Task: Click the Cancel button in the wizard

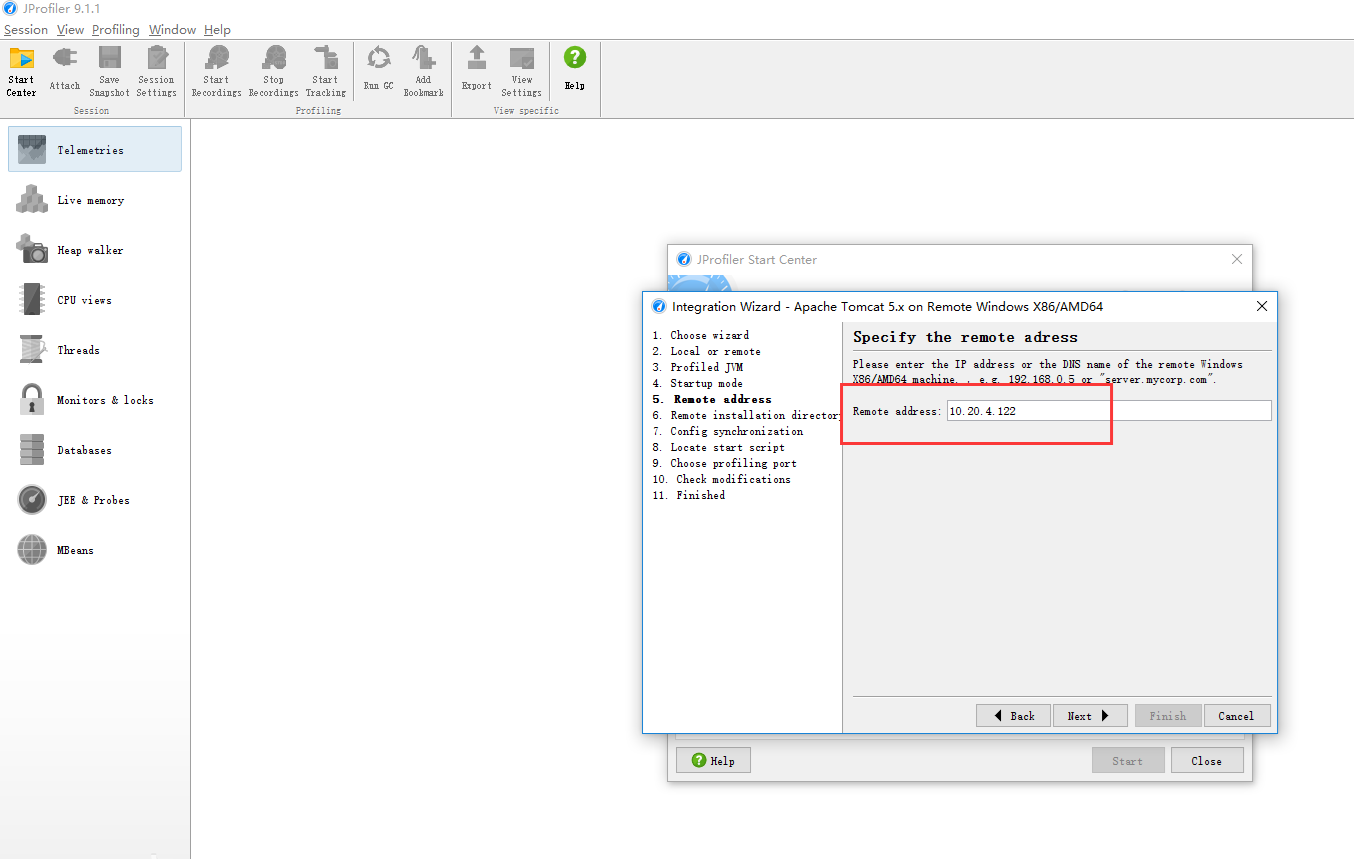Action: 1236,716
